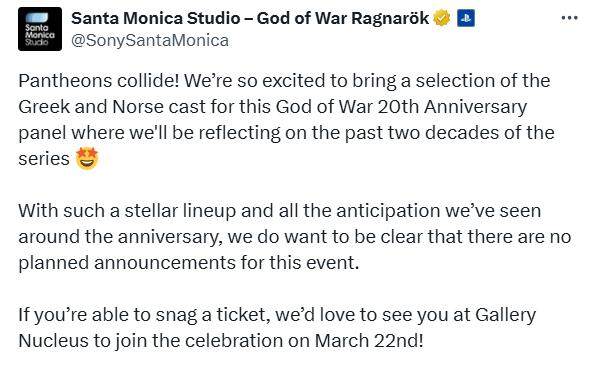Image resolution: width=593 pixels, height=366 pixels.
Task: Open the three-dot more options menu
Action: (570, 18)
